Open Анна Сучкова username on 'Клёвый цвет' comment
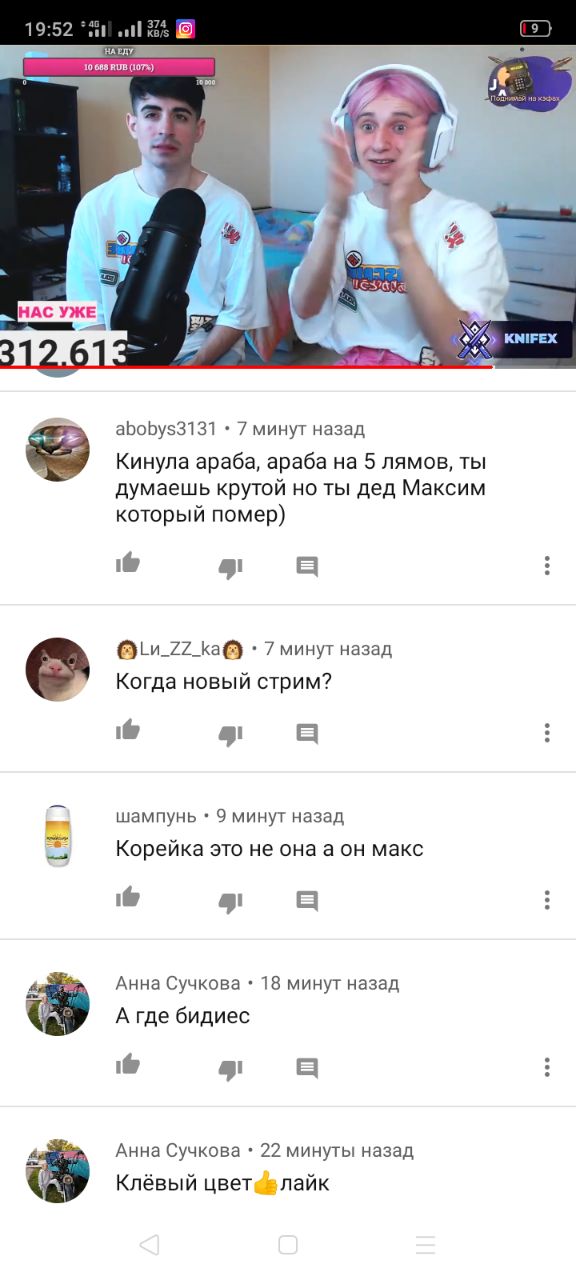Screen dimensions: 576x1280 (178, 1150)
